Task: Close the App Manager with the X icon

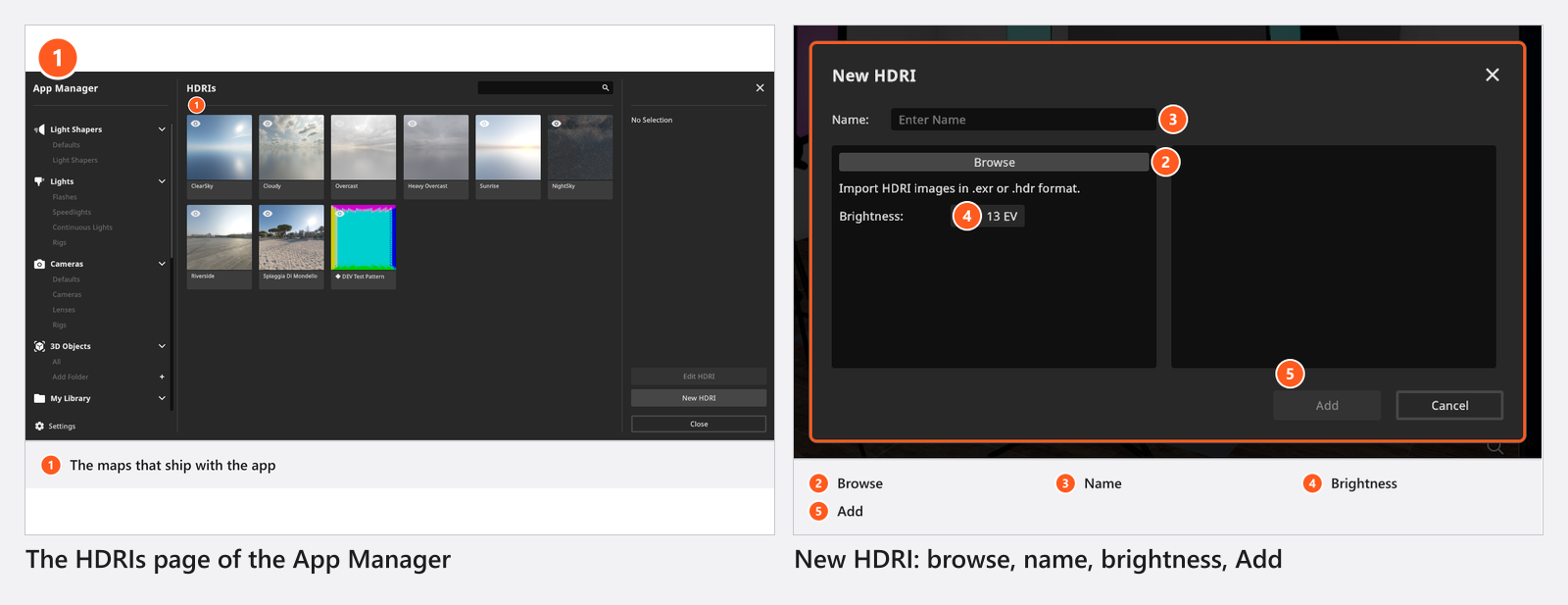Action: 759,88
